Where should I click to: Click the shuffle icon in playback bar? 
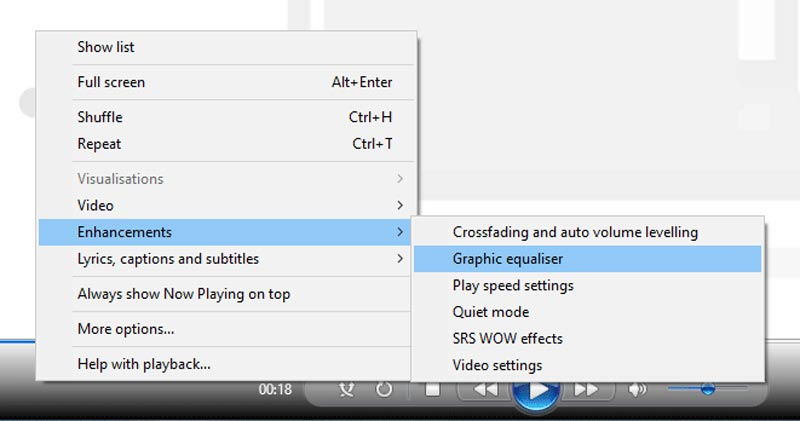point(346,390)
